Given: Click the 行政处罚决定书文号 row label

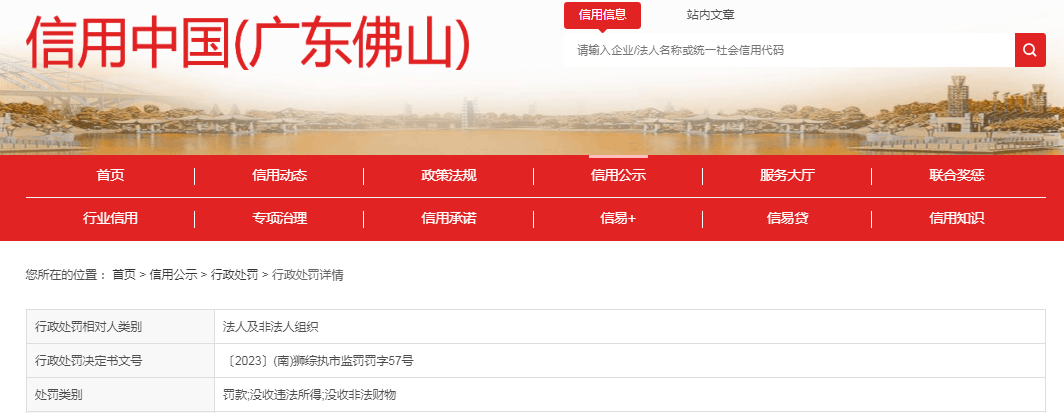Looking at the screenshot, I should tap(88, 361).
